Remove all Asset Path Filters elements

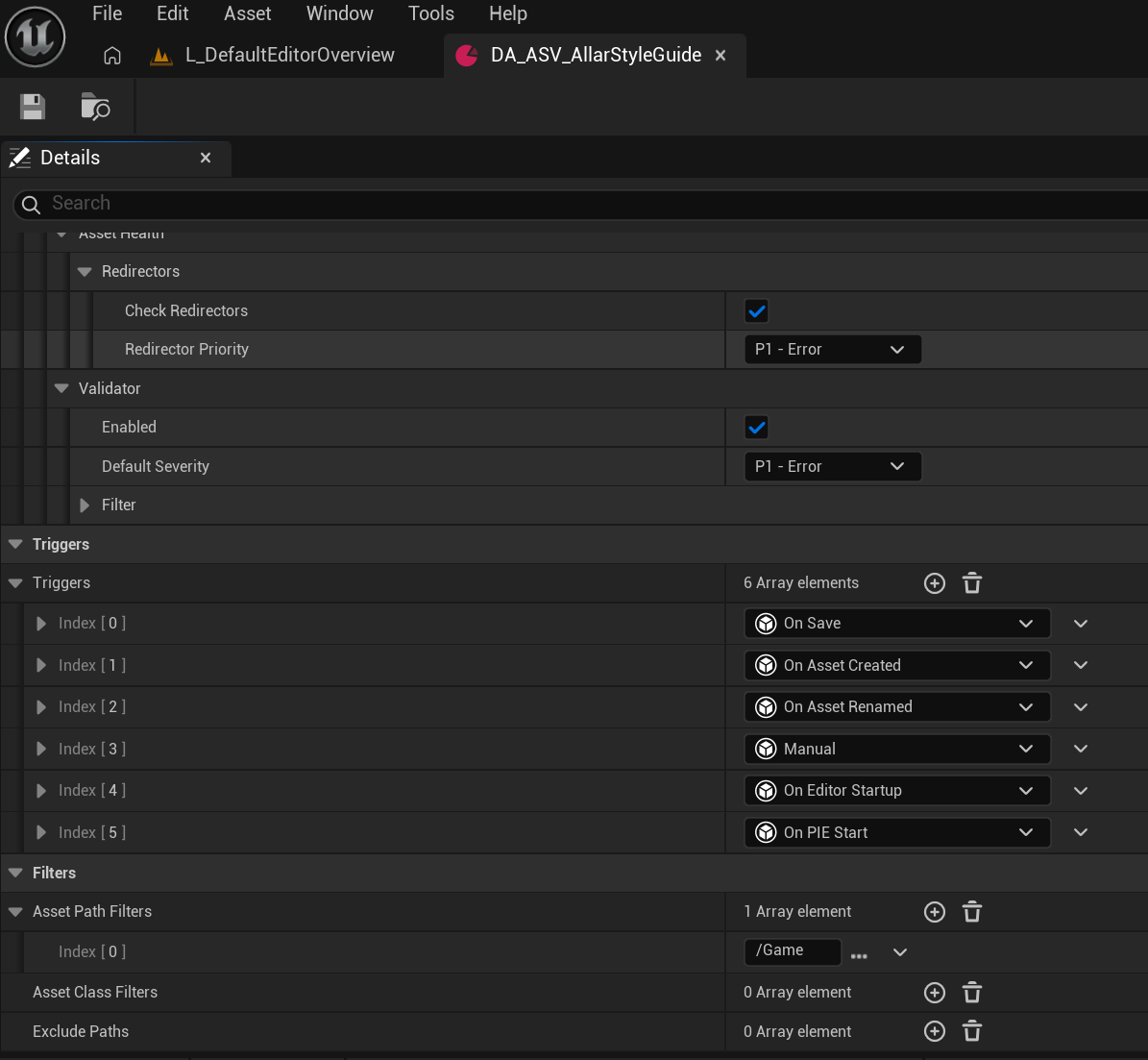(971, 912)
